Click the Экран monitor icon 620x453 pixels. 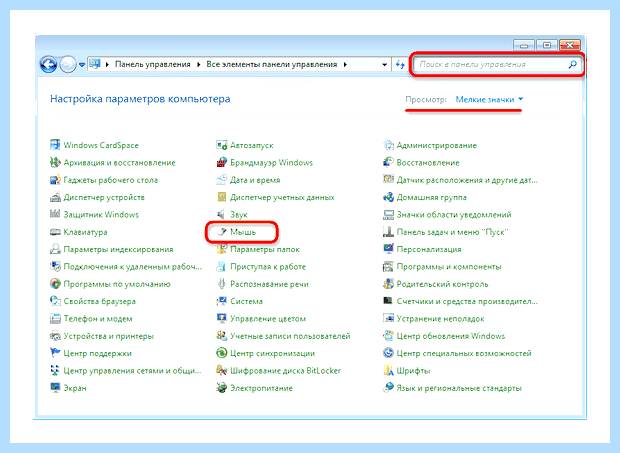[55, 388]
